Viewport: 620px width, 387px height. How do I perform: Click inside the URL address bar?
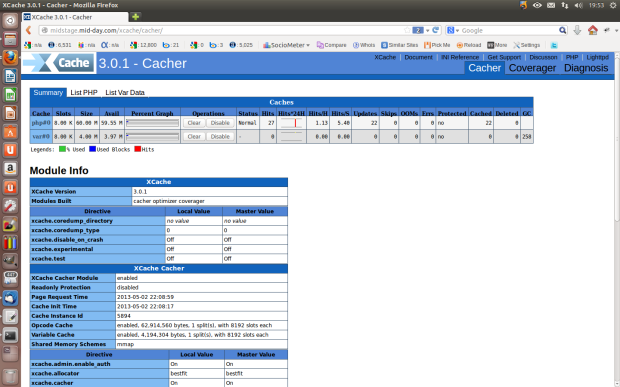[x=221, y=30]
